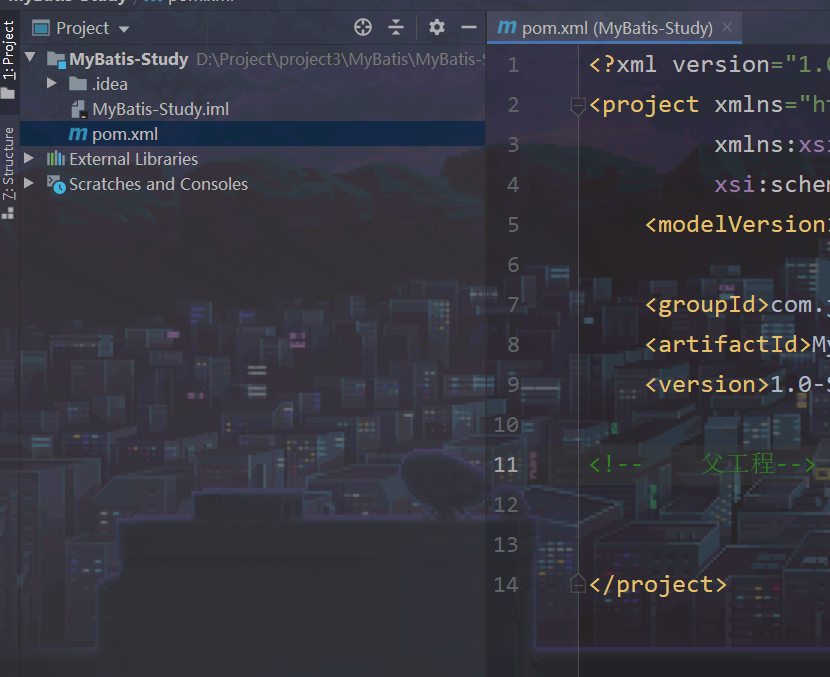The width and height of the screenshot is (830, 677).
Task: Close the pom.xml editor tab
Action: [727, 28]
